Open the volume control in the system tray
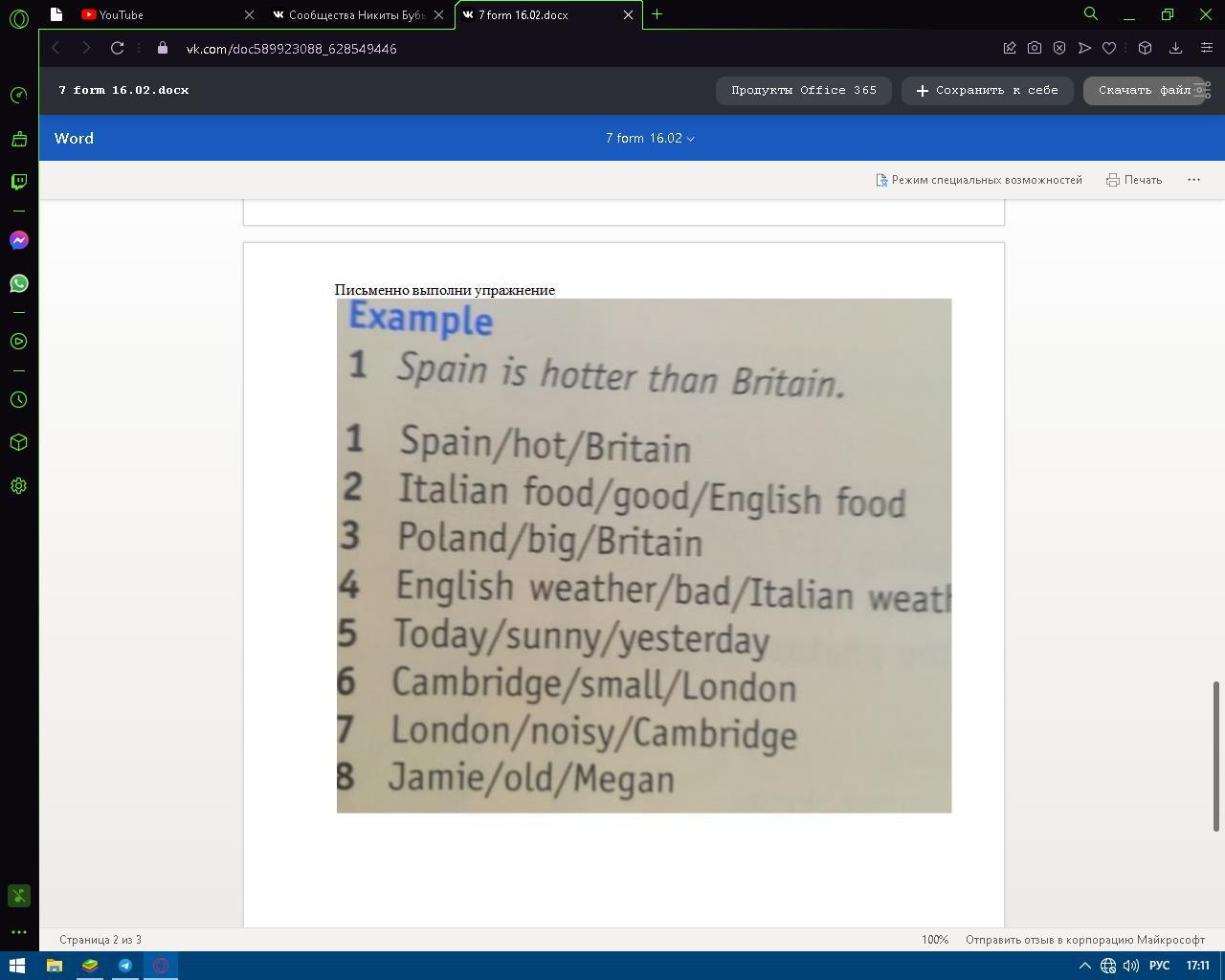Screen dimensions: 1225x980 (x=1131, y=966)
